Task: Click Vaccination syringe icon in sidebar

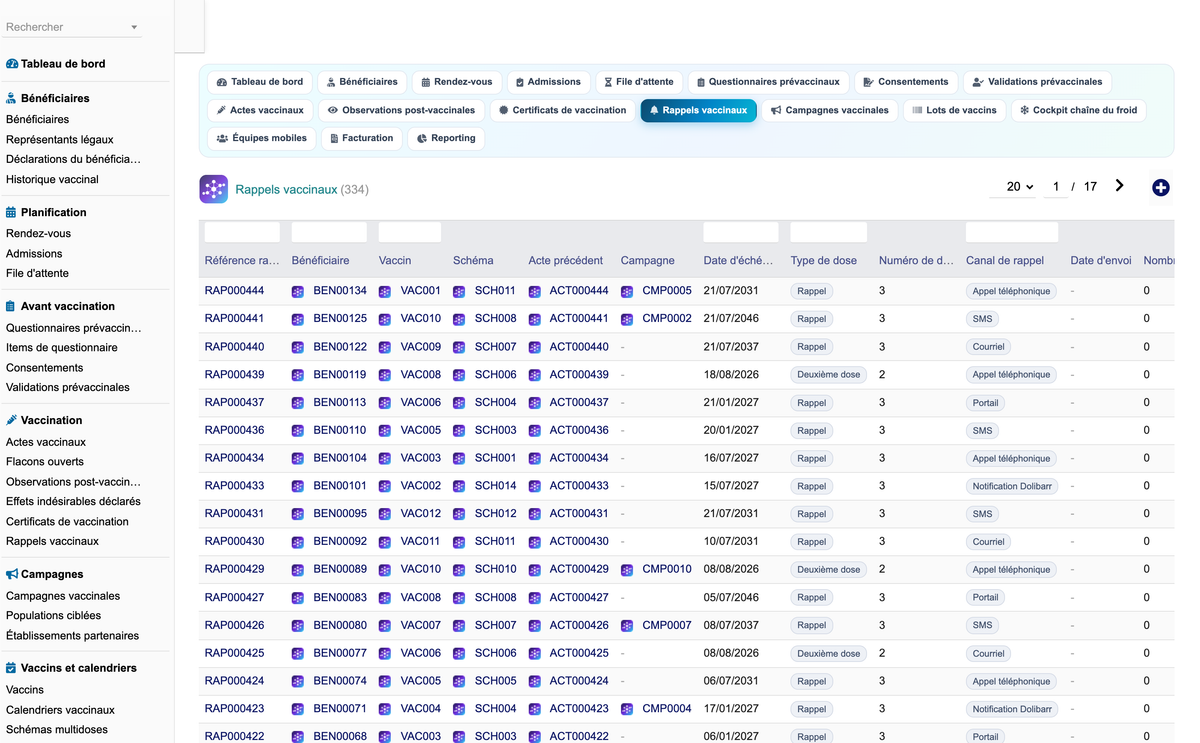Action: tap(12, 421)
